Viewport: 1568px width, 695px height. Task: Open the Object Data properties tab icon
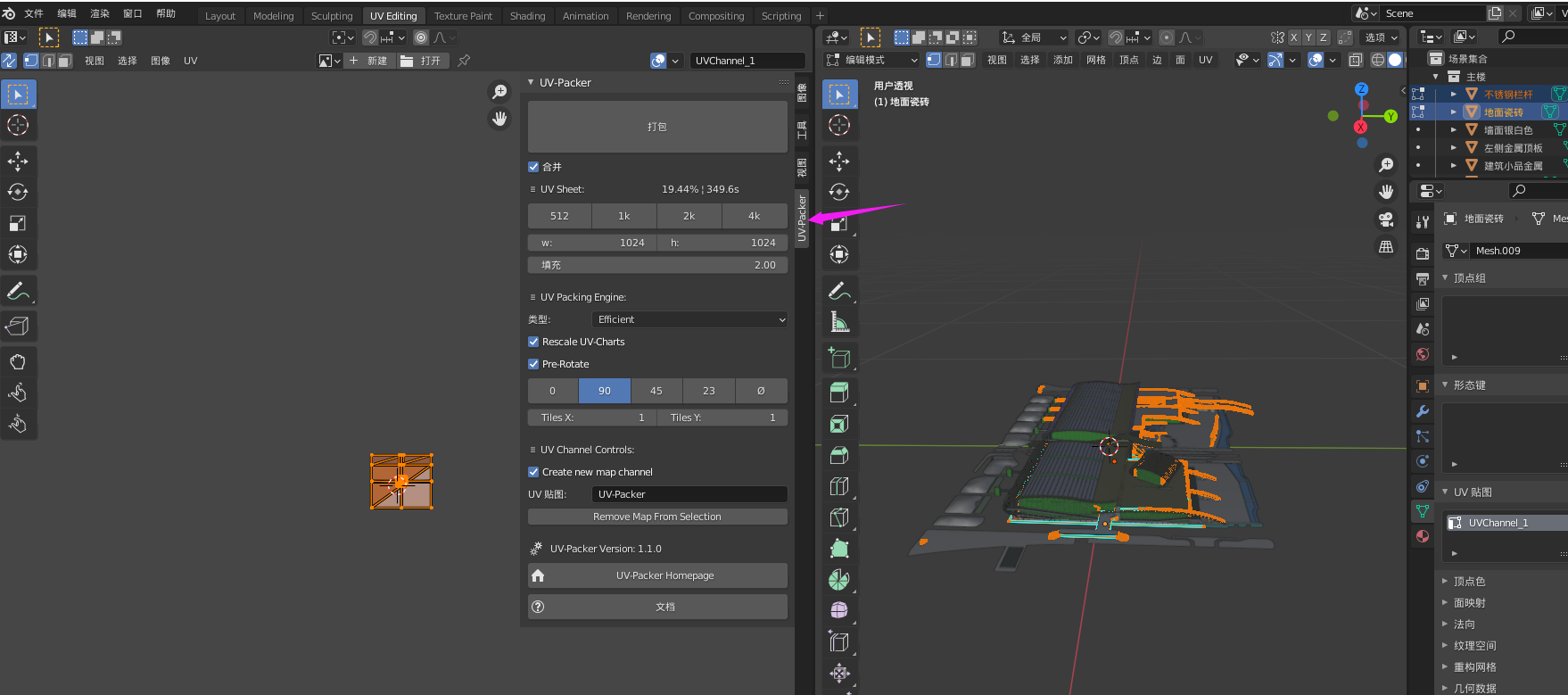click(x=1423, y=511)
